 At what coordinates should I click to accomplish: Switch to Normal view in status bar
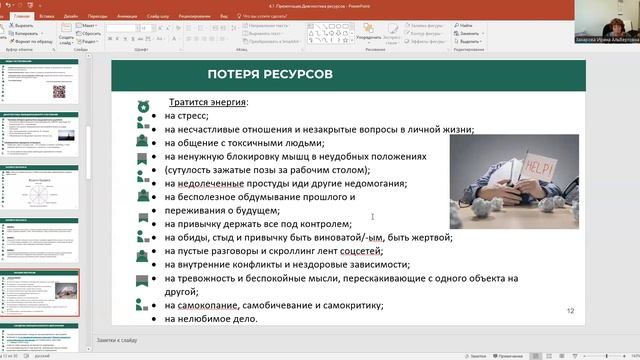[x=536, y=356]
